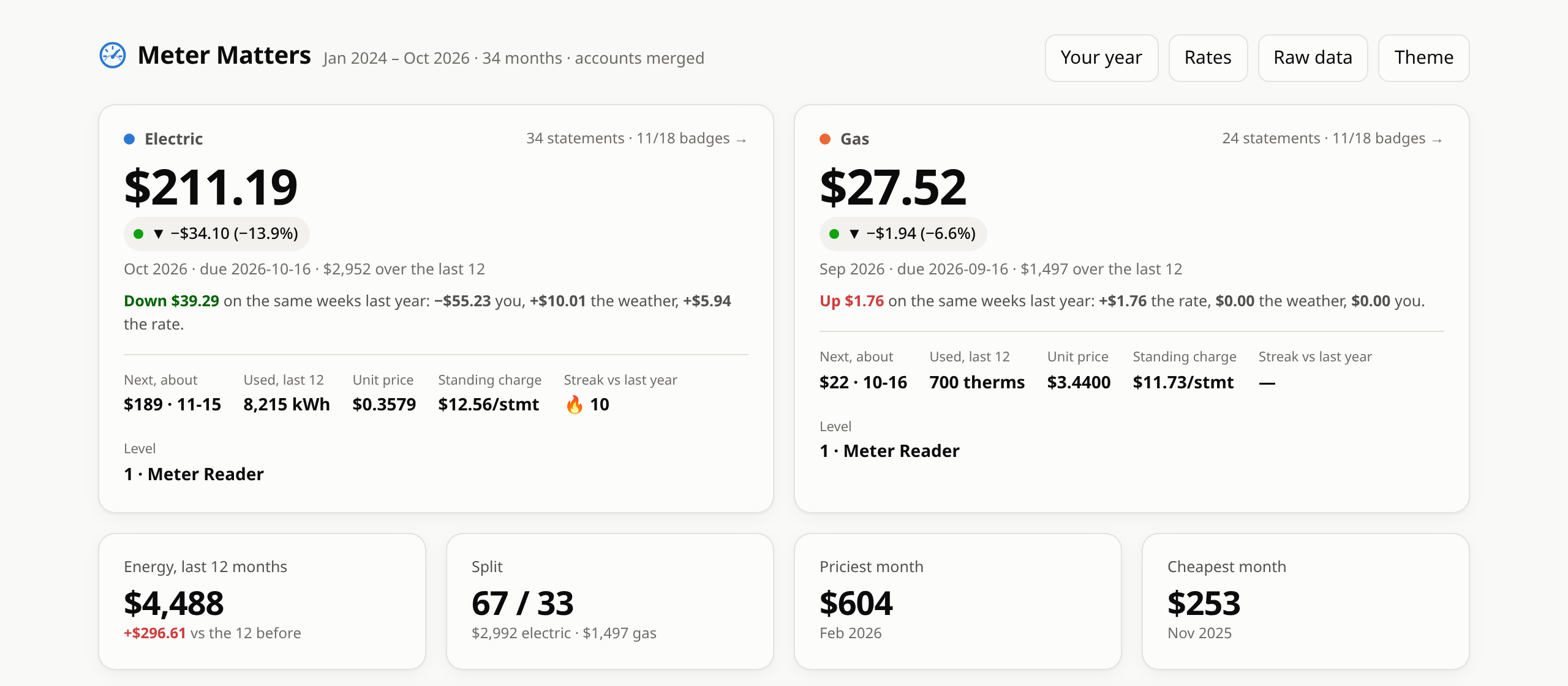Image resolution: width=1568 pixels, height=686 pixels.
Task: Click '$2,992 electric · $1,497 gas' text
Action: tap(564, 633)
